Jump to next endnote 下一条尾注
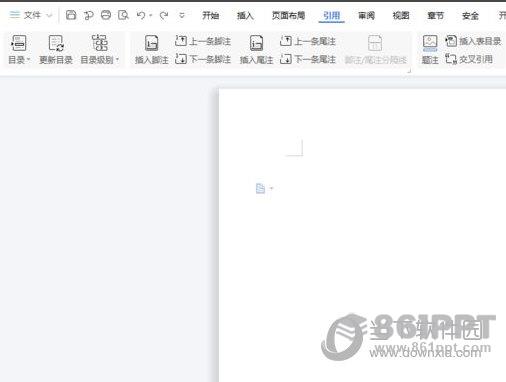The height and width of the screenshot is (382, 506). click(308, 59)
